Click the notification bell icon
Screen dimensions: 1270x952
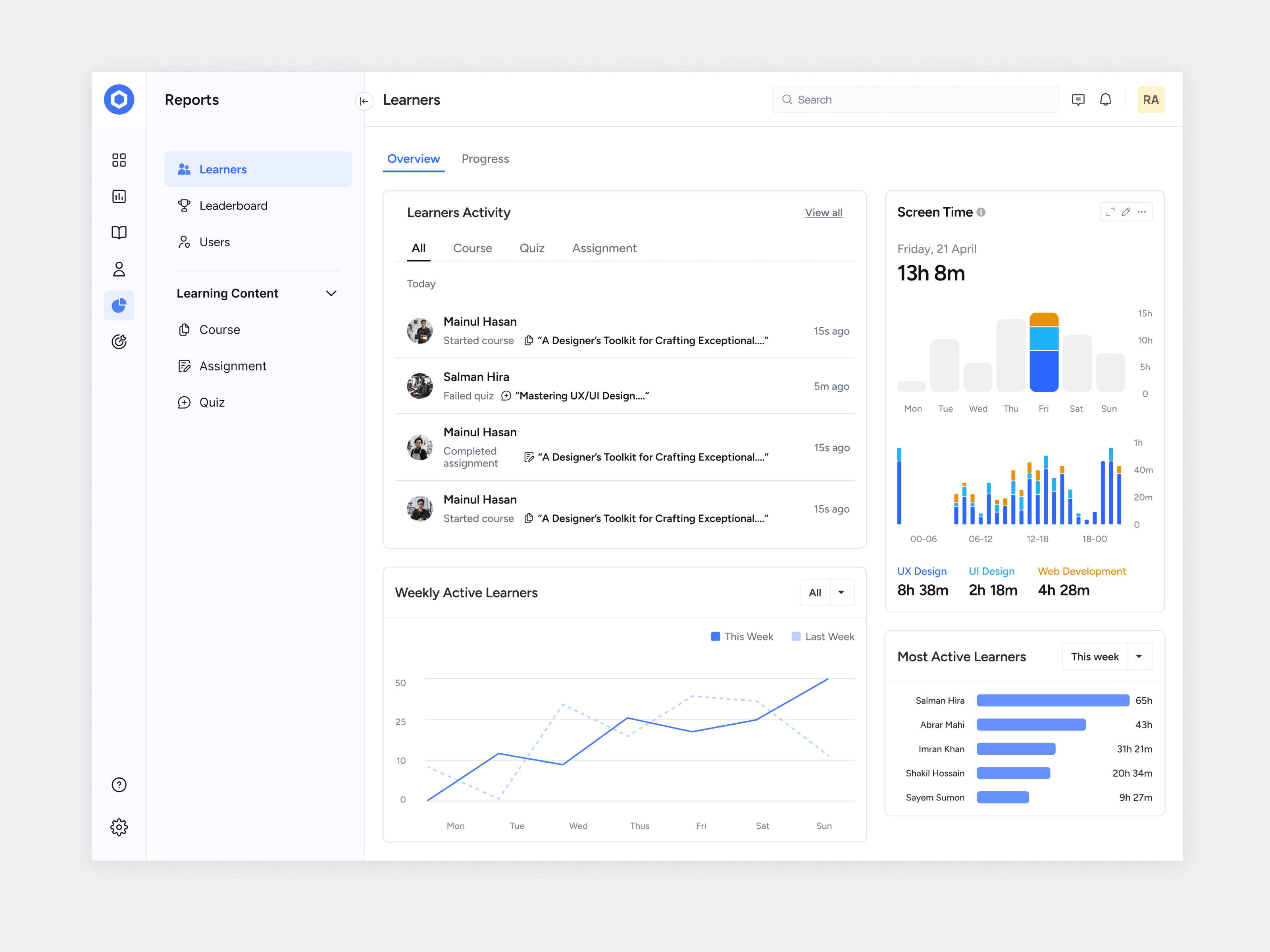[x=1105, y=100]
